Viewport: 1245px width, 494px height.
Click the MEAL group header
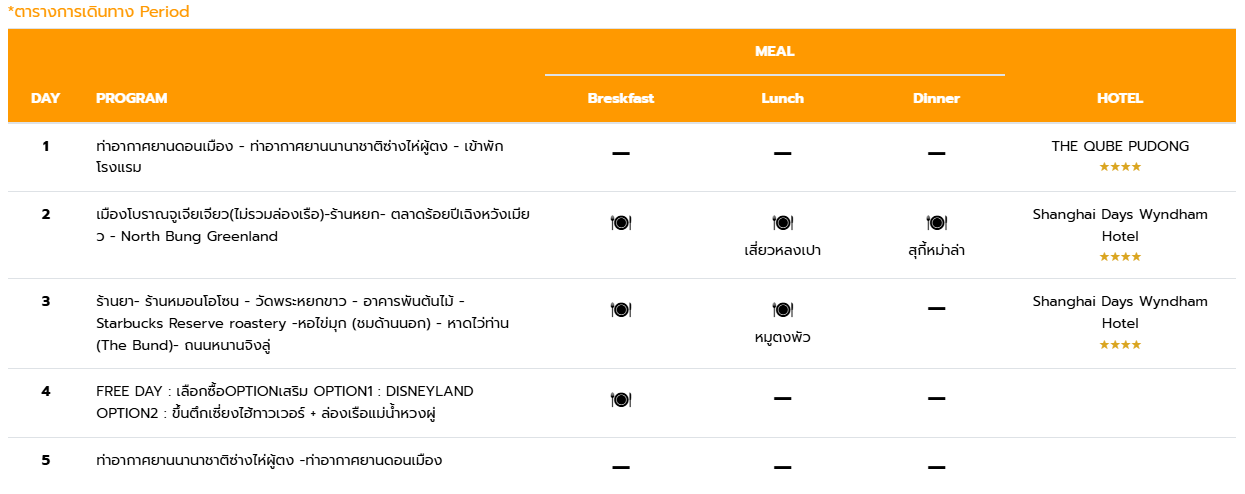click(x=775, y=51)
